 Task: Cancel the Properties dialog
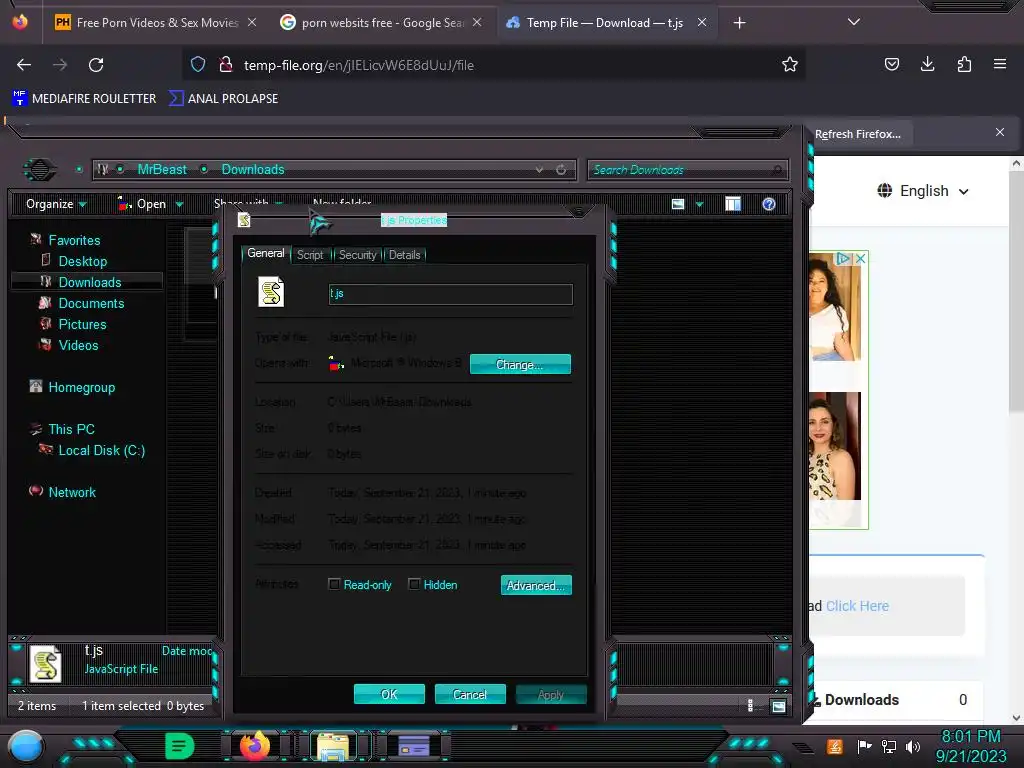click(470, 694)
